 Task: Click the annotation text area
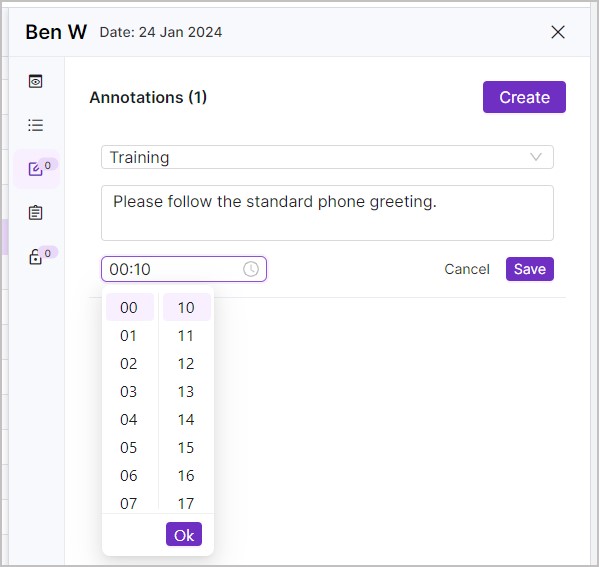(x=327, y=213)
